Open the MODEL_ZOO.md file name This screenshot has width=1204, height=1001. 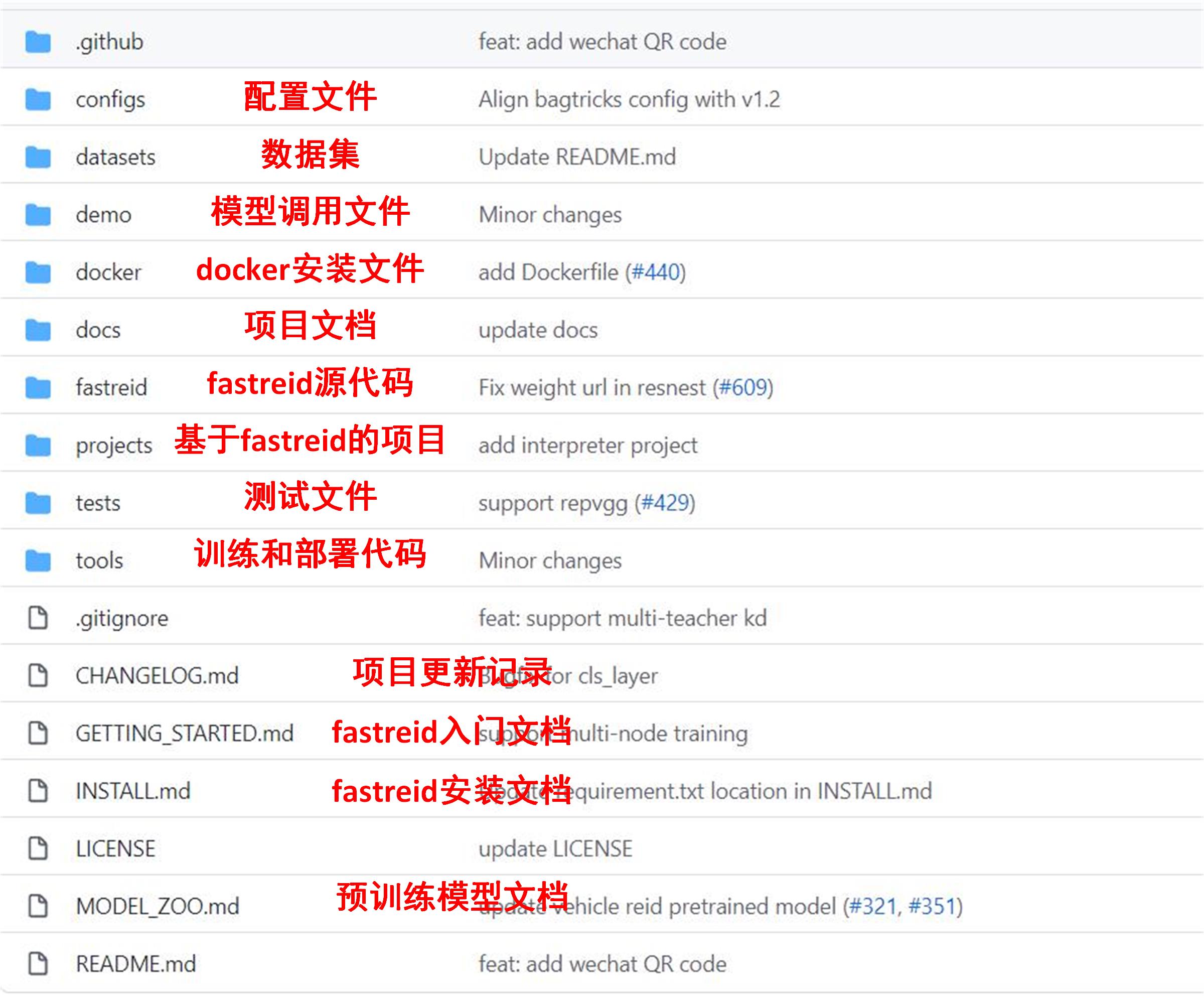(x=157, y=906)
